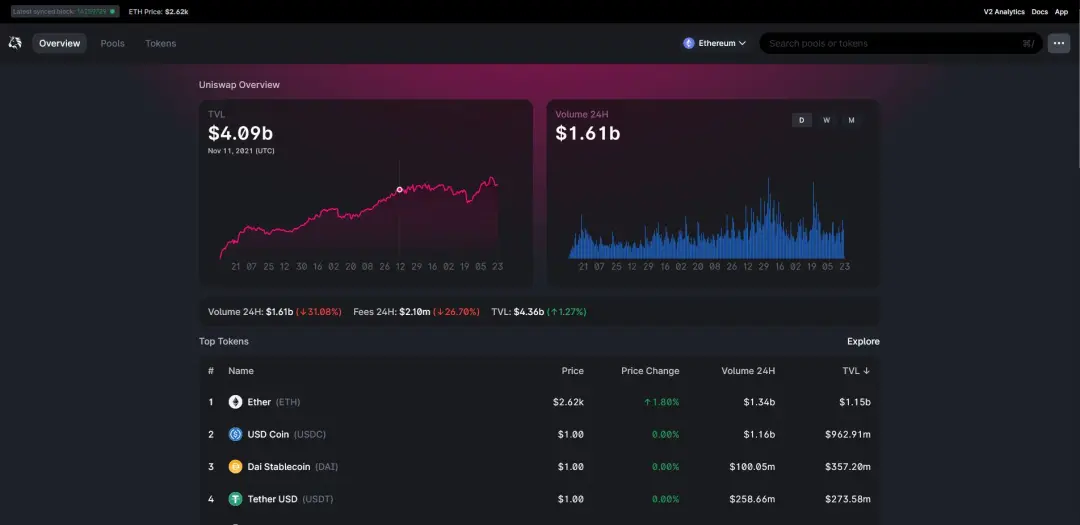
Task: Open the Docs link
Action: click(1039, 12)
